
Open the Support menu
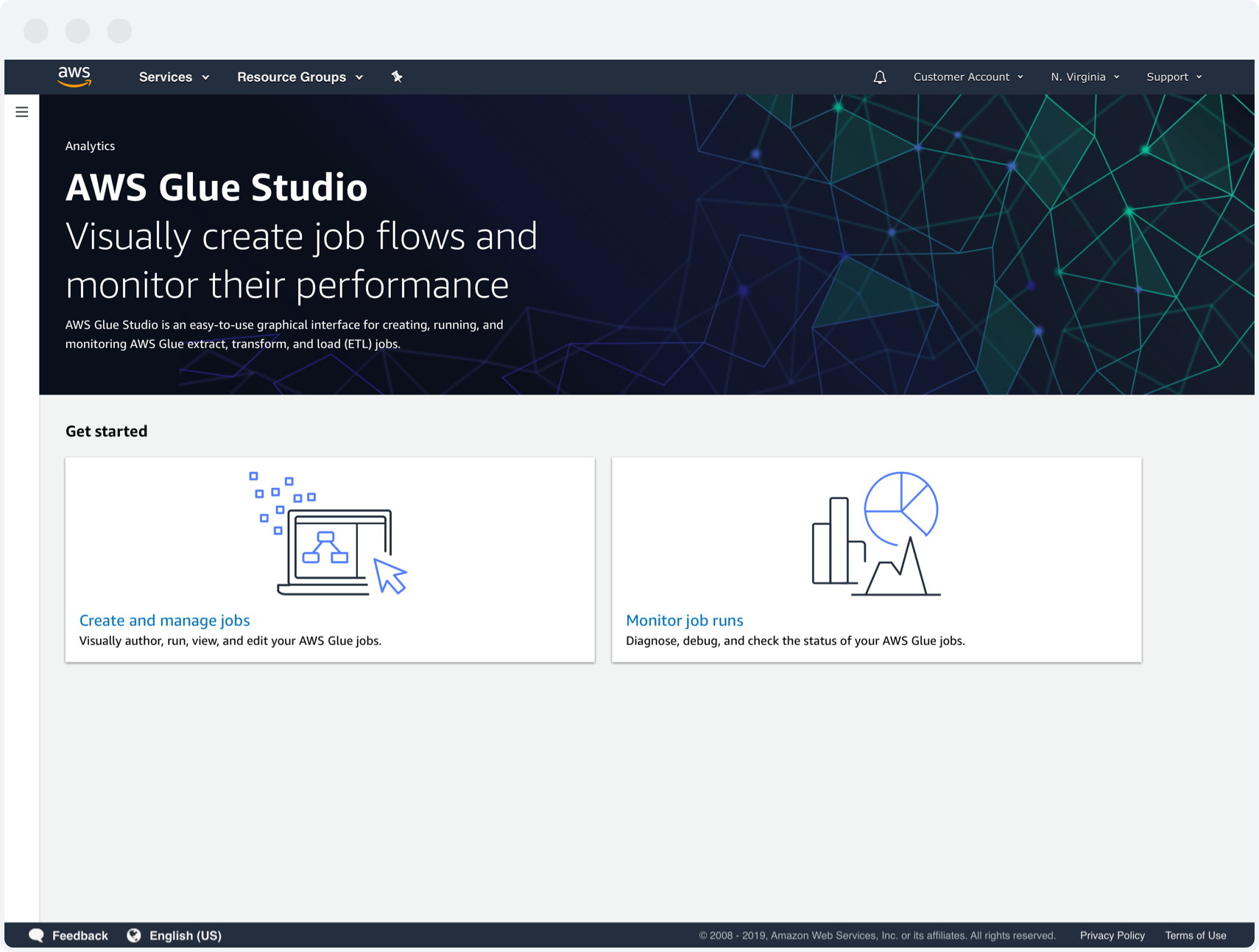[1174, 77]
